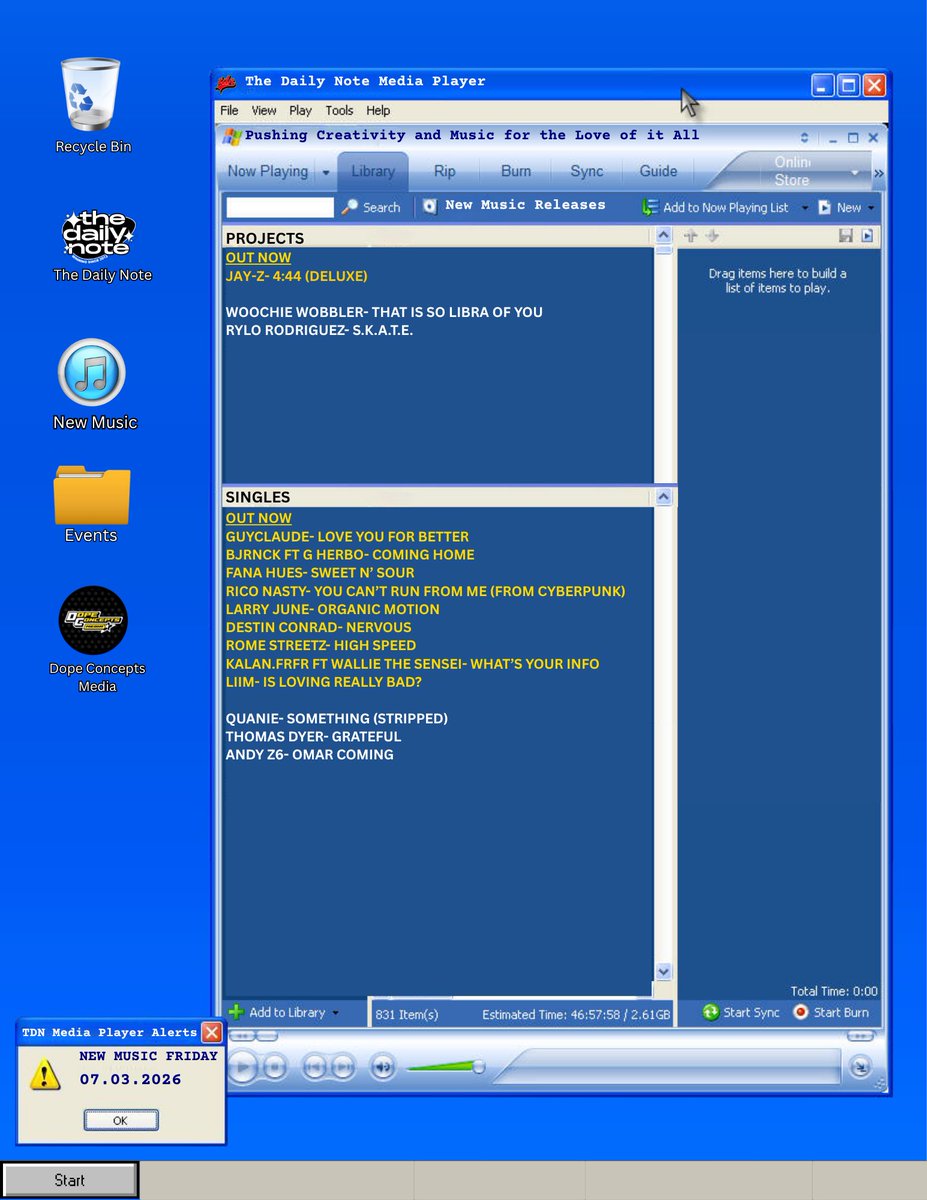
Task: Click the SINGLES list scroll down arrow
Action: [664, 971]
